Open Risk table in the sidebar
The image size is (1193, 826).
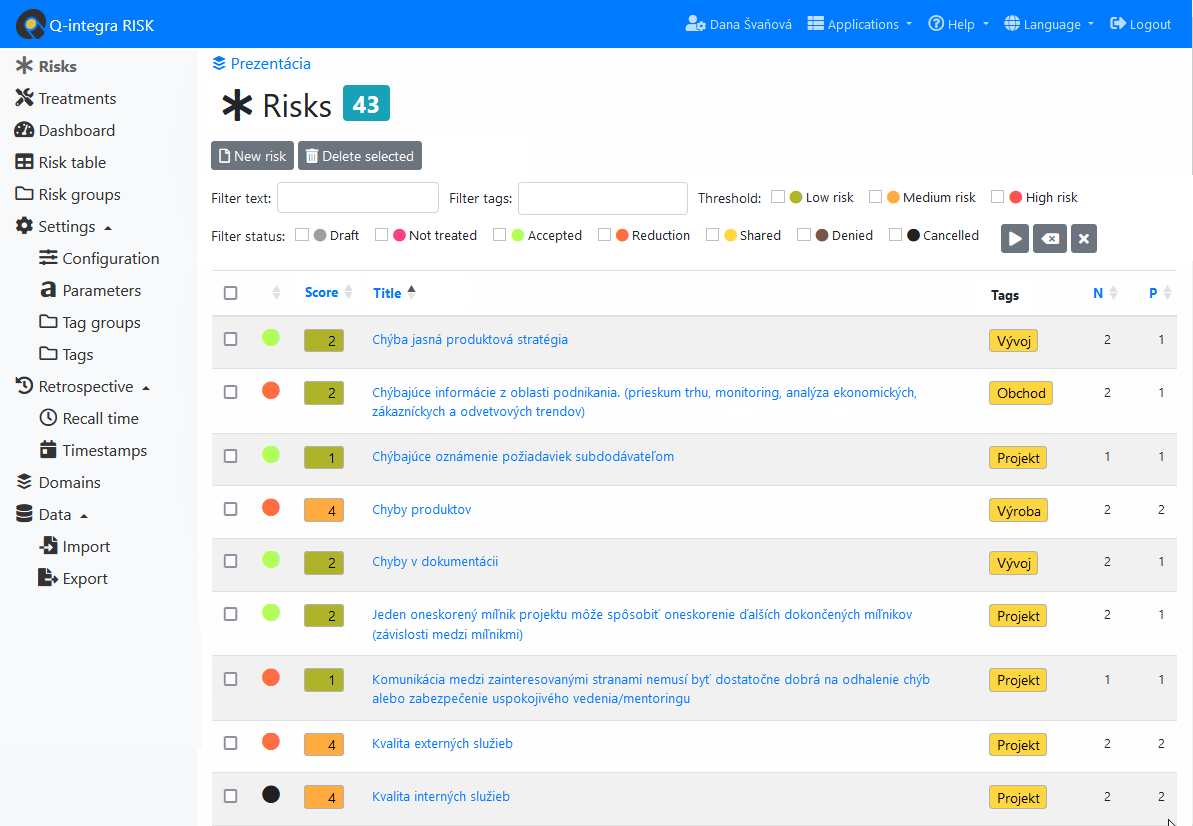72,162
